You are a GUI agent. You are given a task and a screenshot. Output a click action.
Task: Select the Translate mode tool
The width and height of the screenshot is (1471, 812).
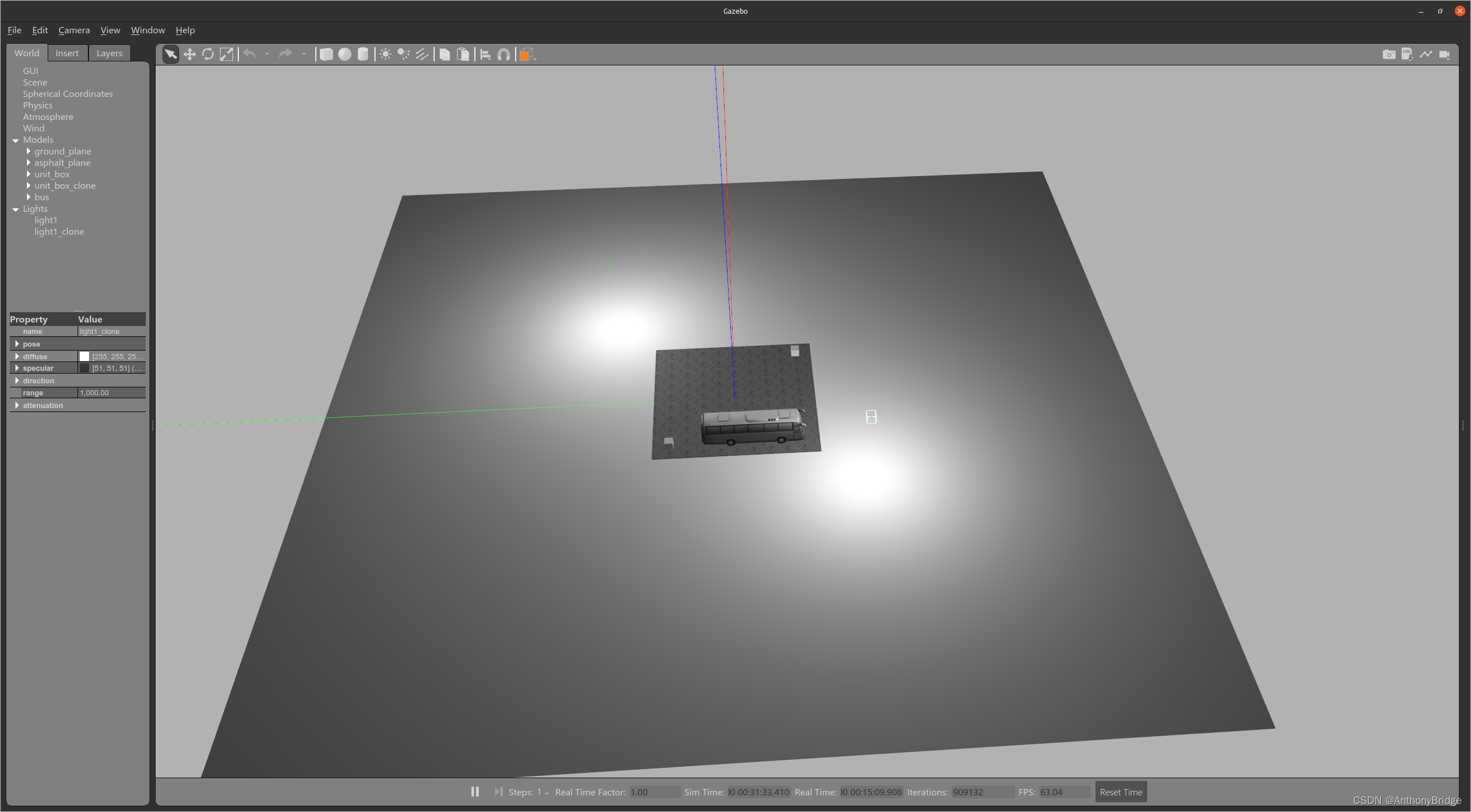point(189,55)
